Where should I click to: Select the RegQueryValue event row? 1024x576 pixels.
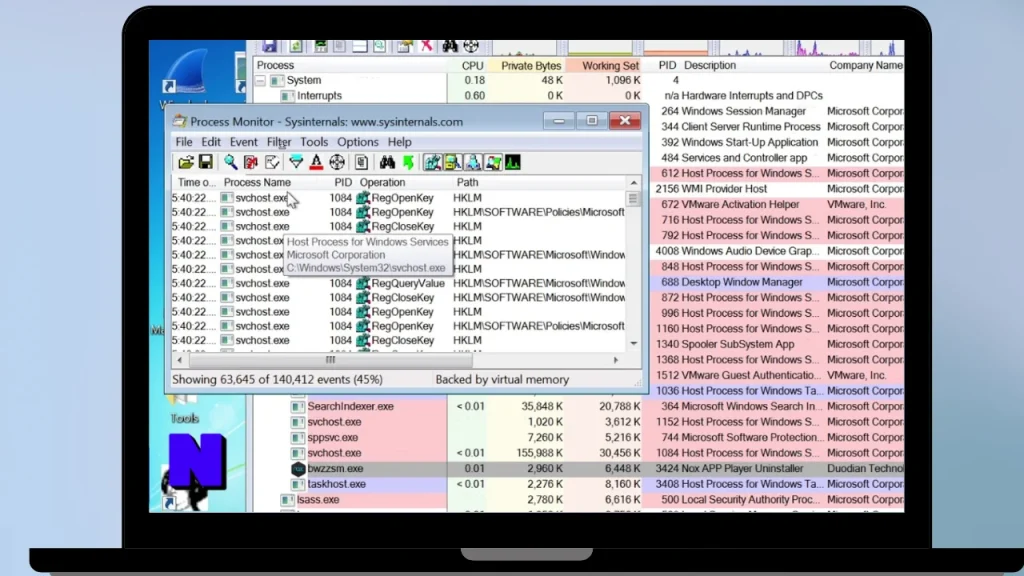click(x=398, y=283)
